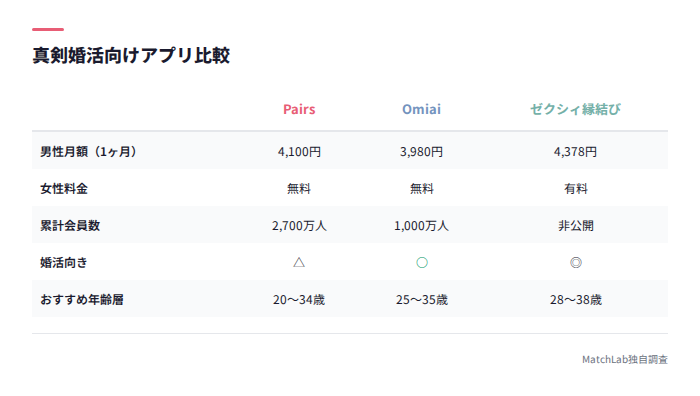
Task: Click the row label 累計会員数
Action: click(70, 226)
